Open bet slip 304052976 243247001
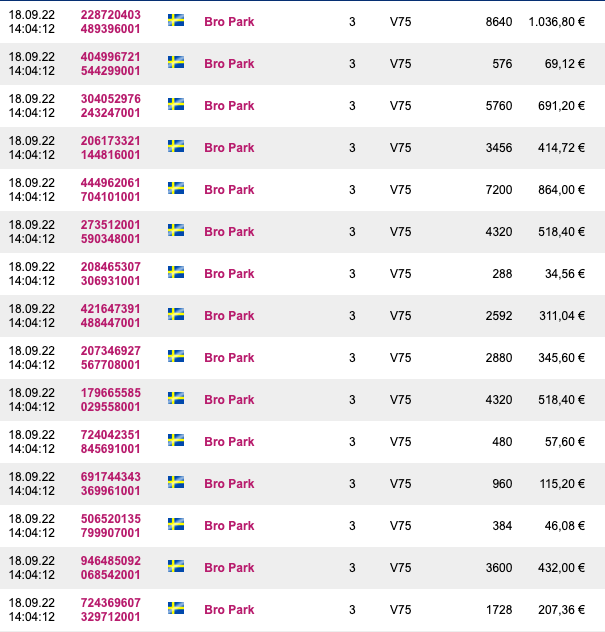Screen dimensions: 605x632 pos(110,106)
